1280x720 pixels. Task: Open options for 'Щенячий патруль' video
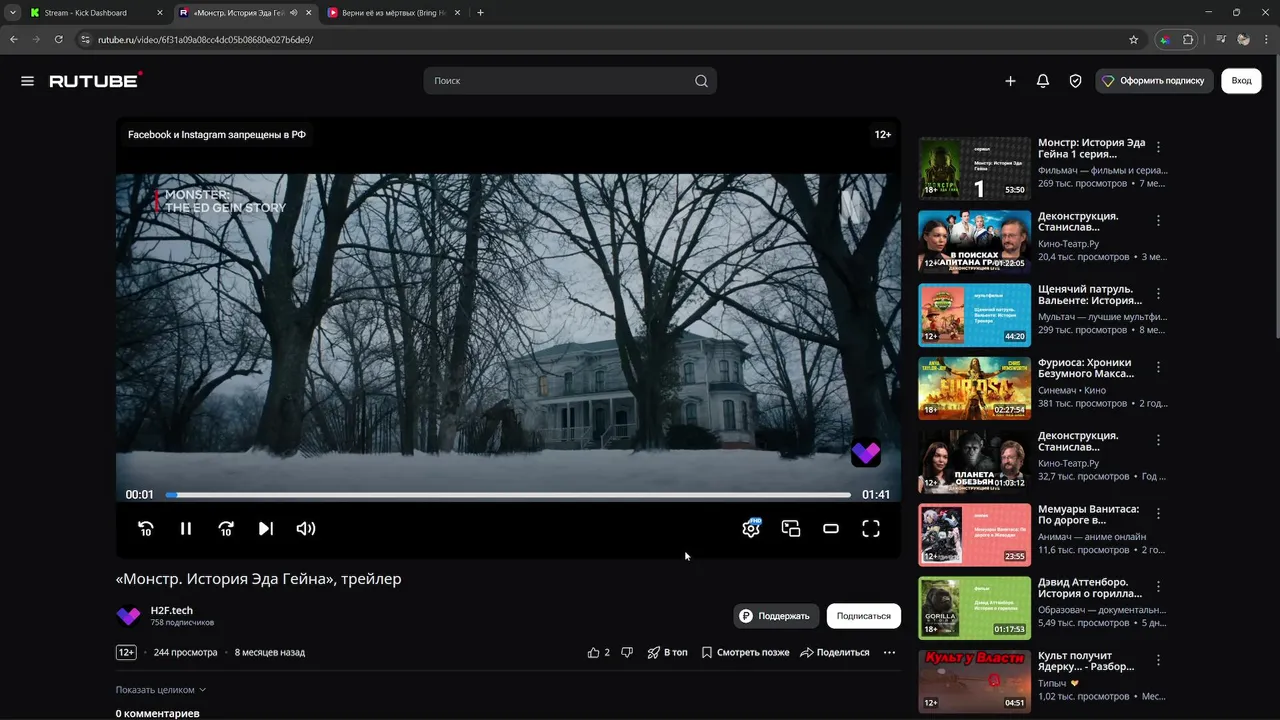click(1159, 294)
